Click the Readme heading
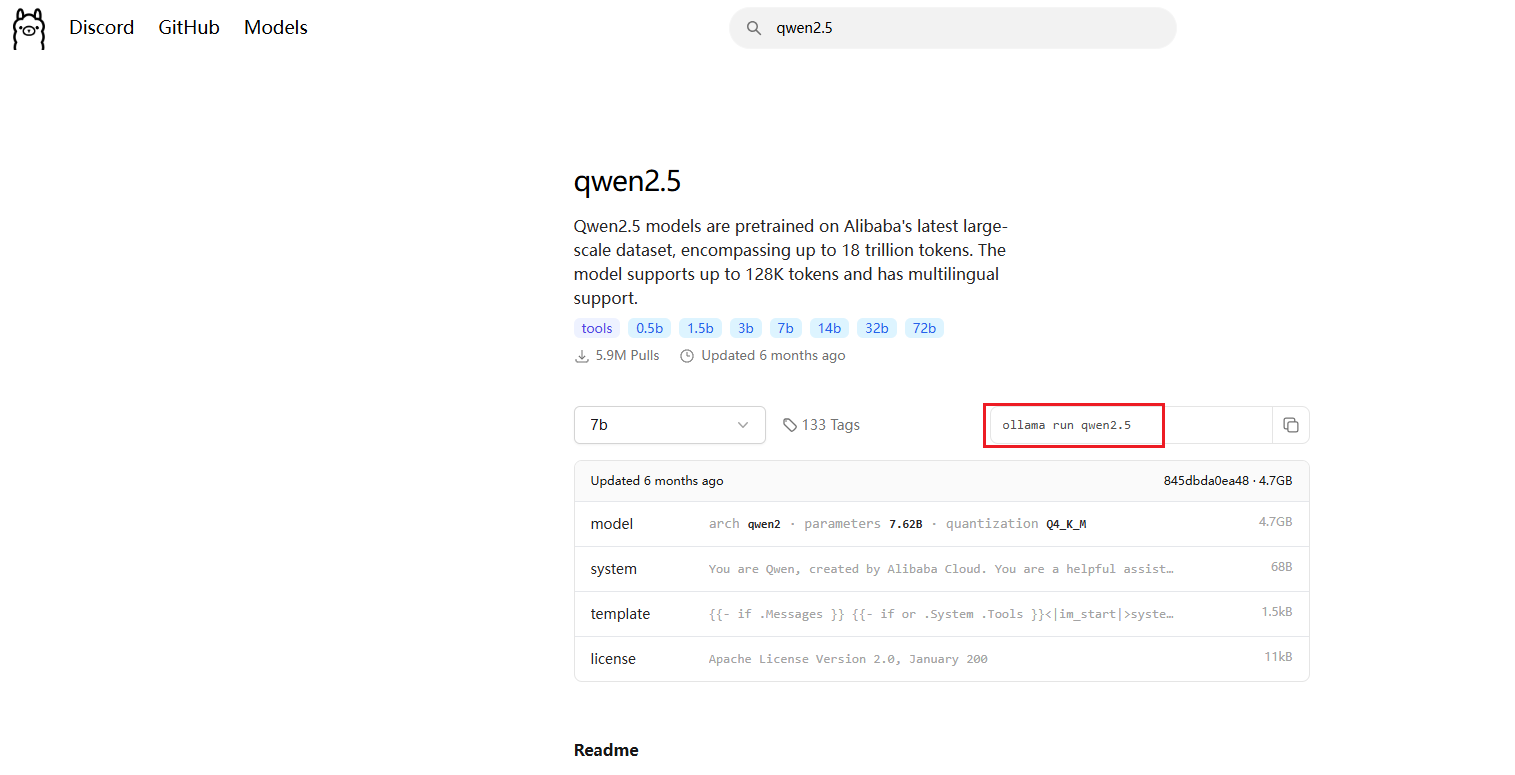The image size is (1515, 775). click(x=606, y=750)
